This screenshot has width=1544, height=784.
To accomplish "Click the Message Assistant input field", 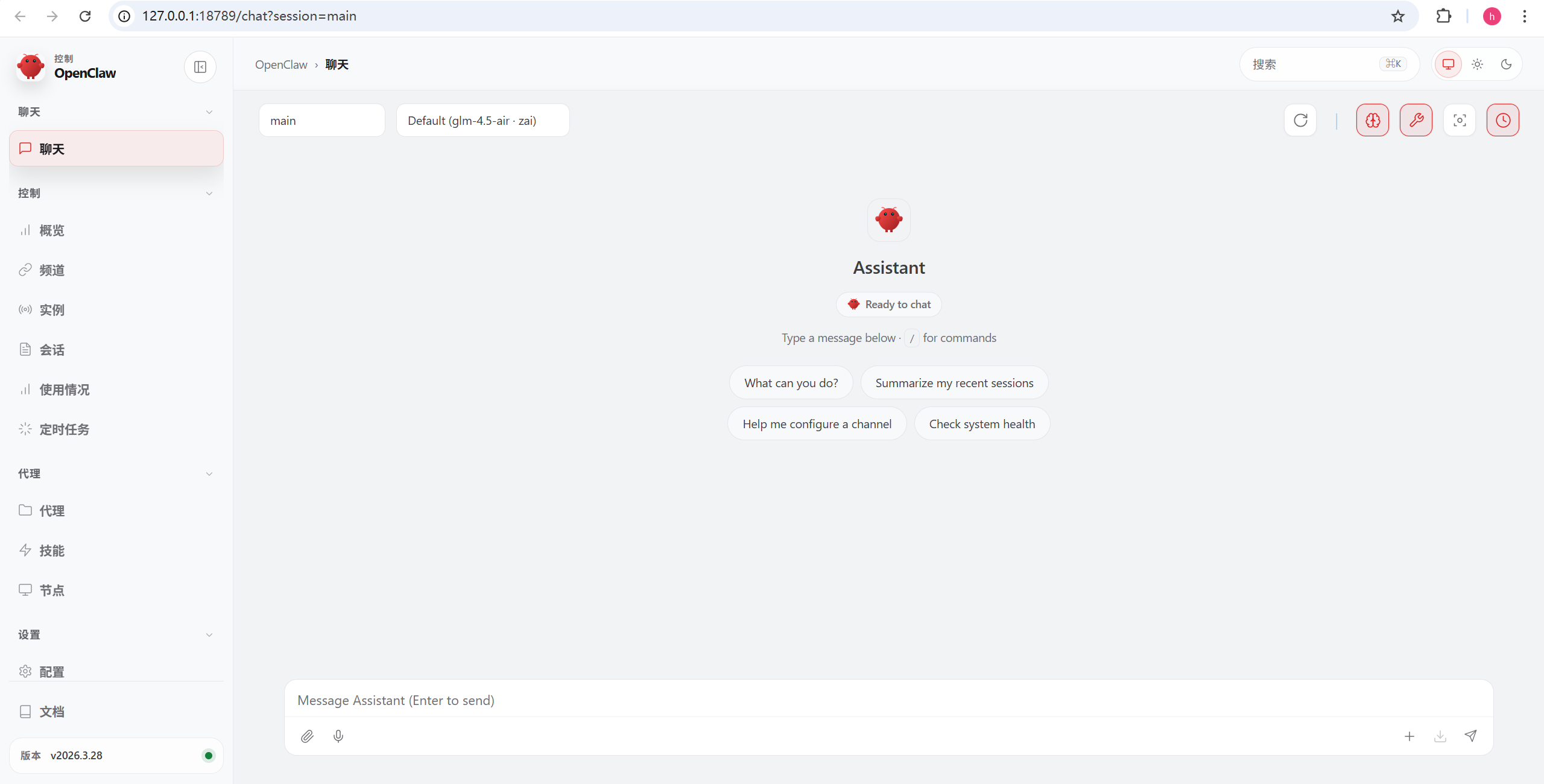I will [x=888, y=700].
